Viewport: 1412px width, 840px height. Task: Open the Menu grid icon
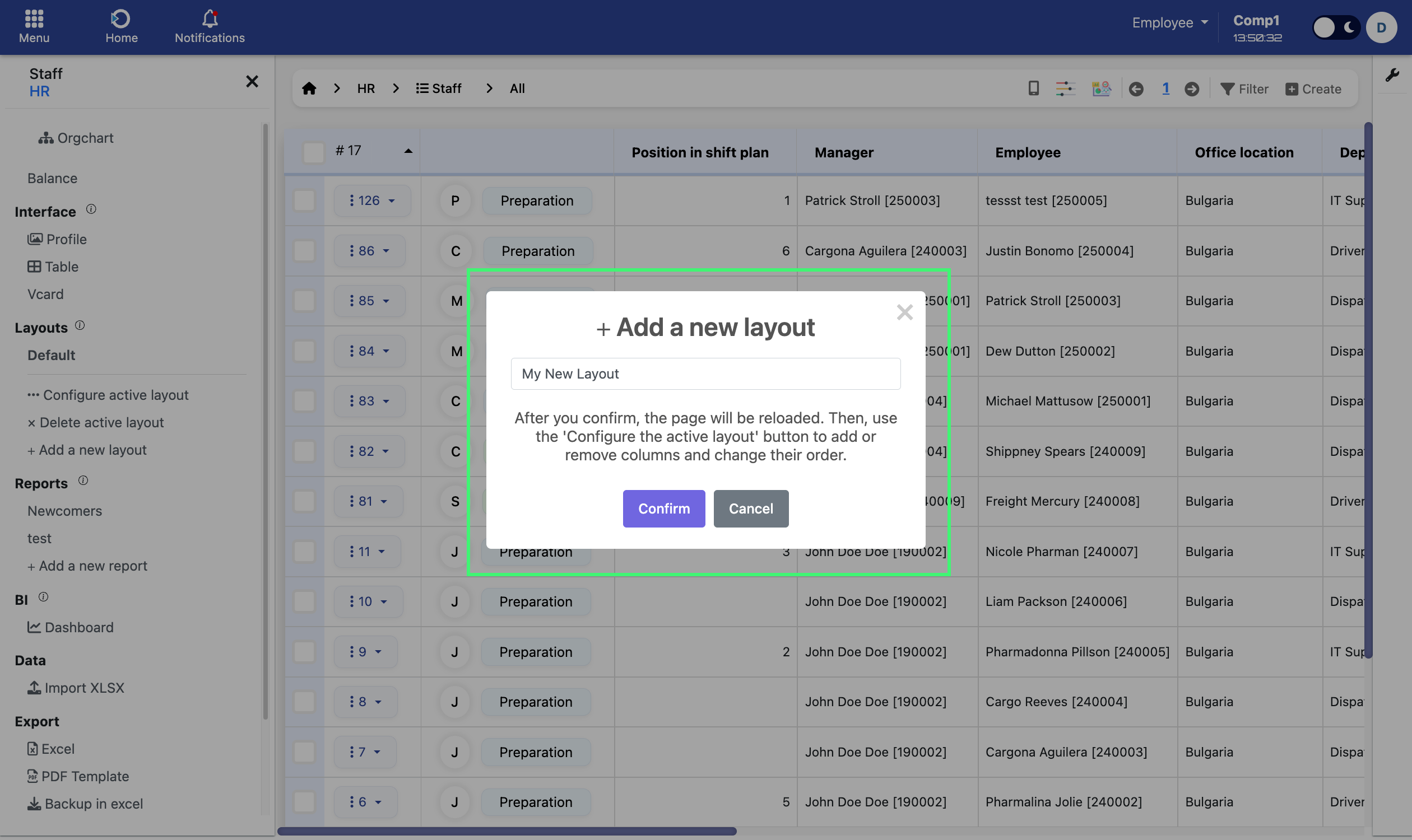tap(34, 27)
